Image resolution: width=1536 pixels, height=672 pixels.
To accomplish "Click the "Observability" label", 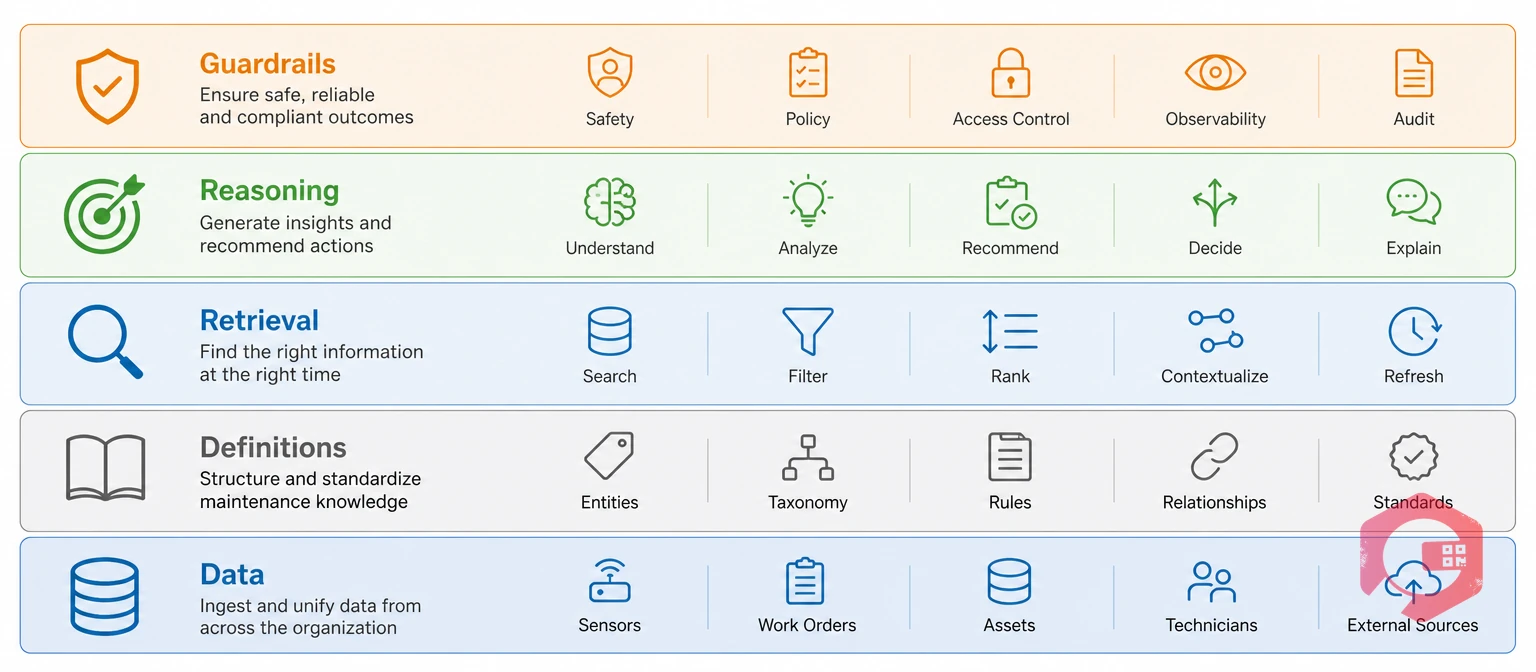I will [1215, 119].
